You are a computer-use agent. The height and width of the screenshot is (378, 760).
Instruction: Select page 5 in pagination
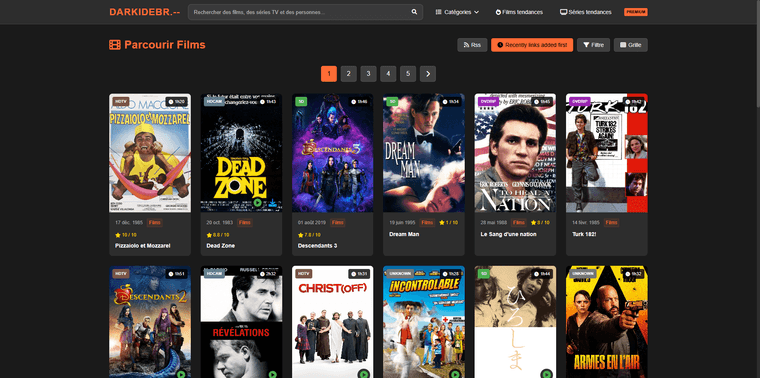(408, 74)
